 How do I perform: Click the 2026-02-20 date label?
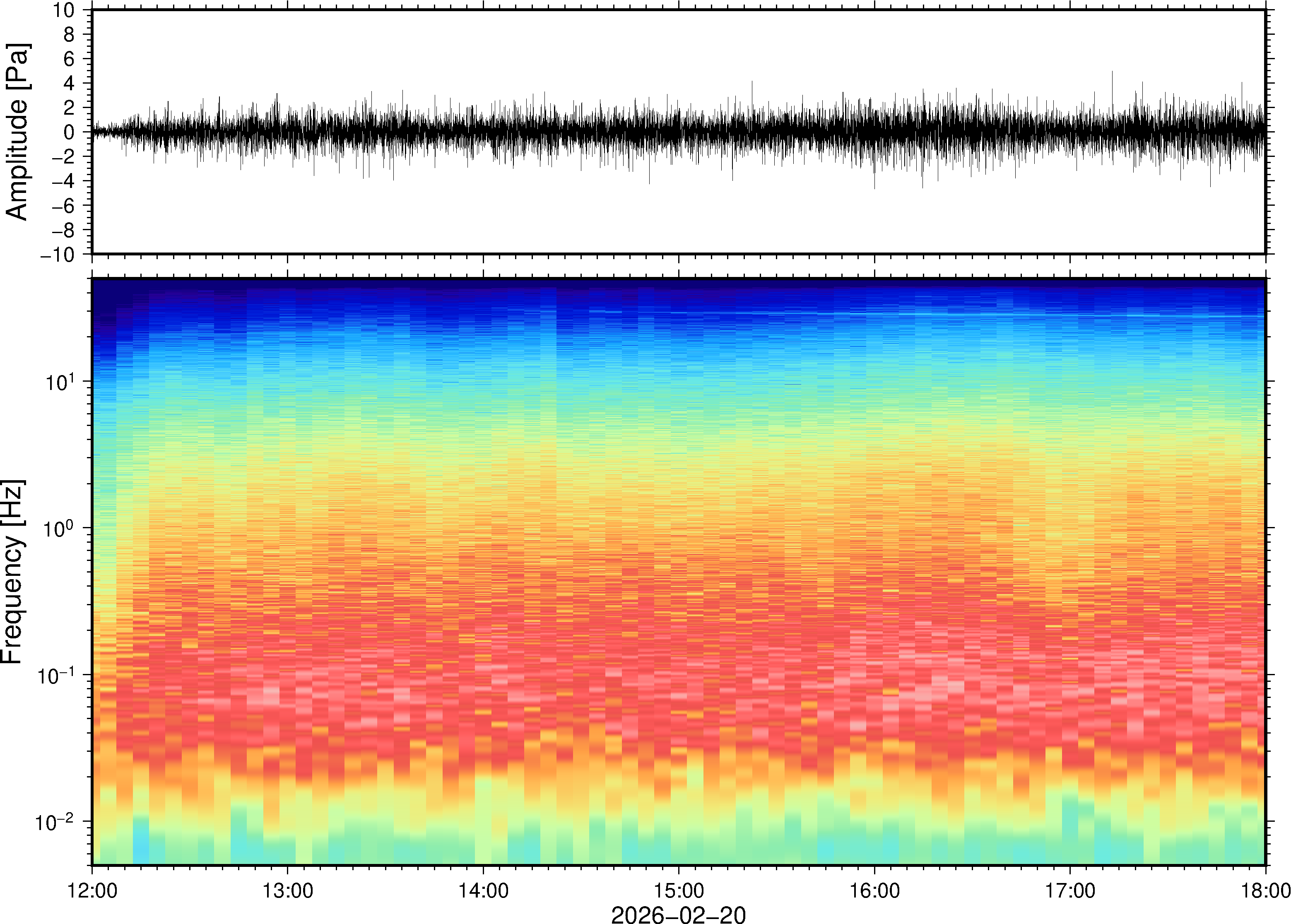coord(678,914)
